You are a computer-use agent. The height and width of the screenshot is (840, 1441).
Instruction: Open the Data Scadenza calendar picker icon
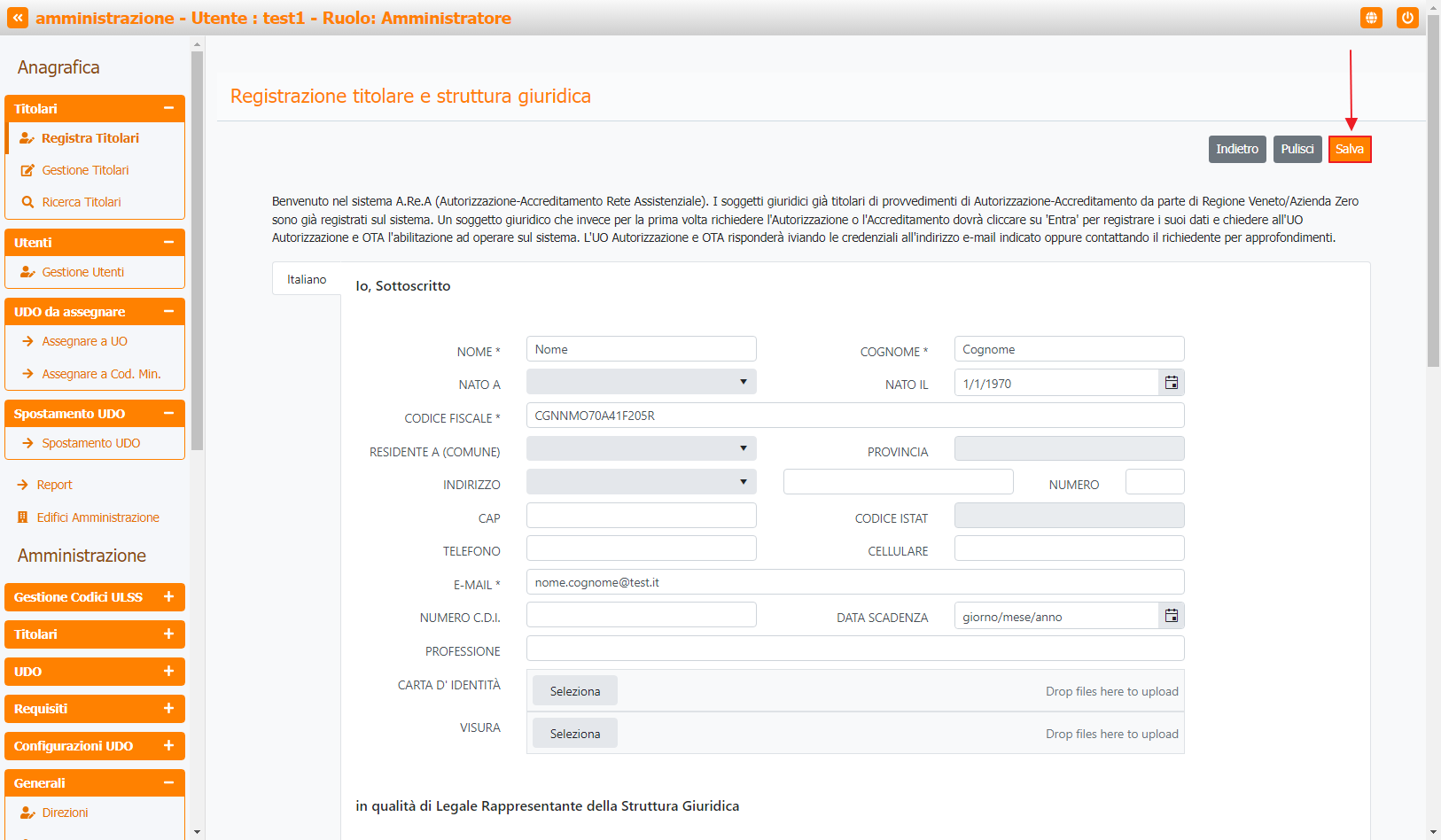coord(1171,616)
